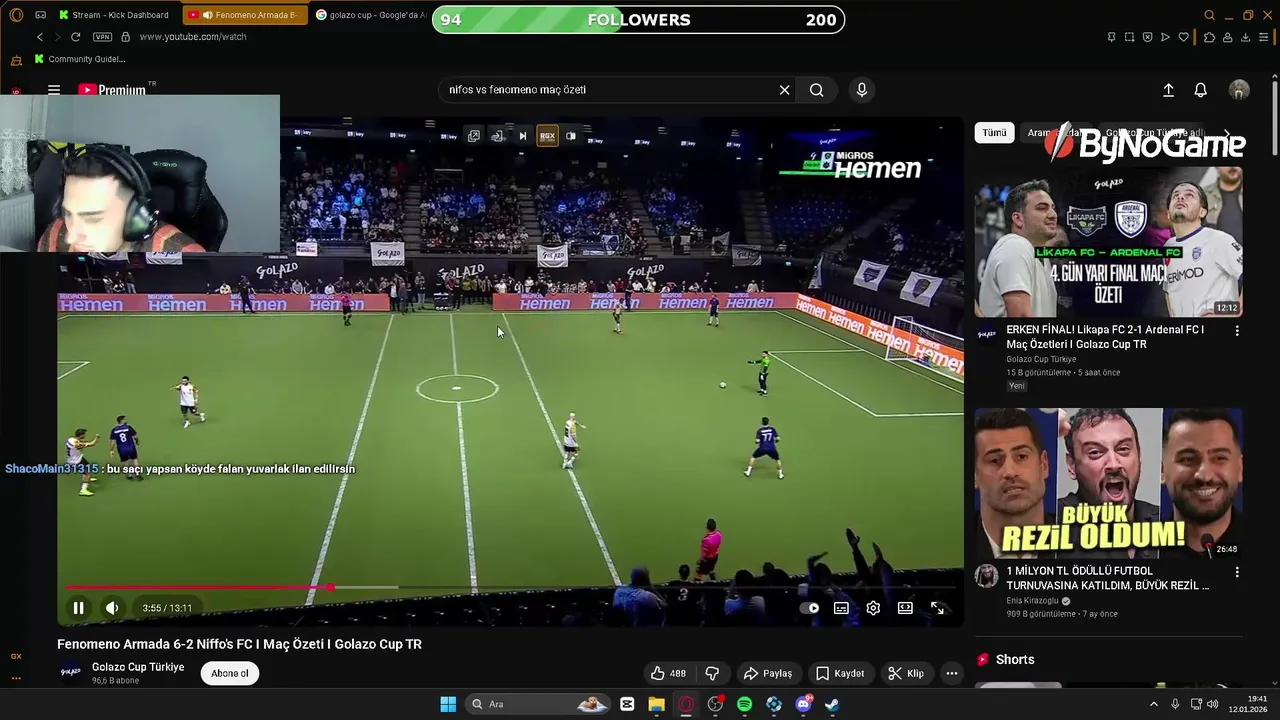This screenshot has height=720, width=1280.
Task: Open the BÜYÜK REZİL OLDUM video thumbnail
Action: (1109, 483)
